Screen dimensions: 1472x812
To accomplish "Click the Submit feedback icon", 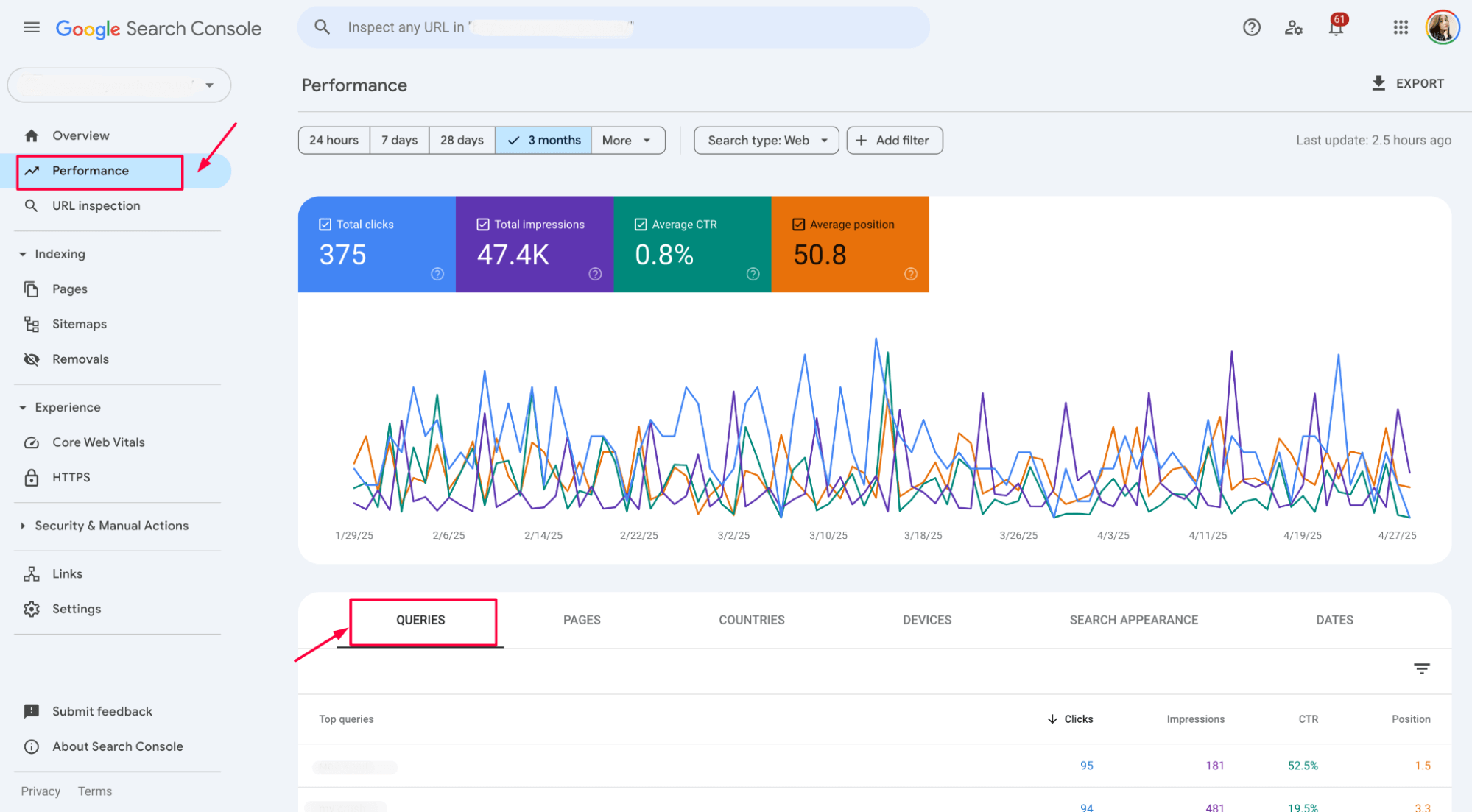I will tap(32, 711).
